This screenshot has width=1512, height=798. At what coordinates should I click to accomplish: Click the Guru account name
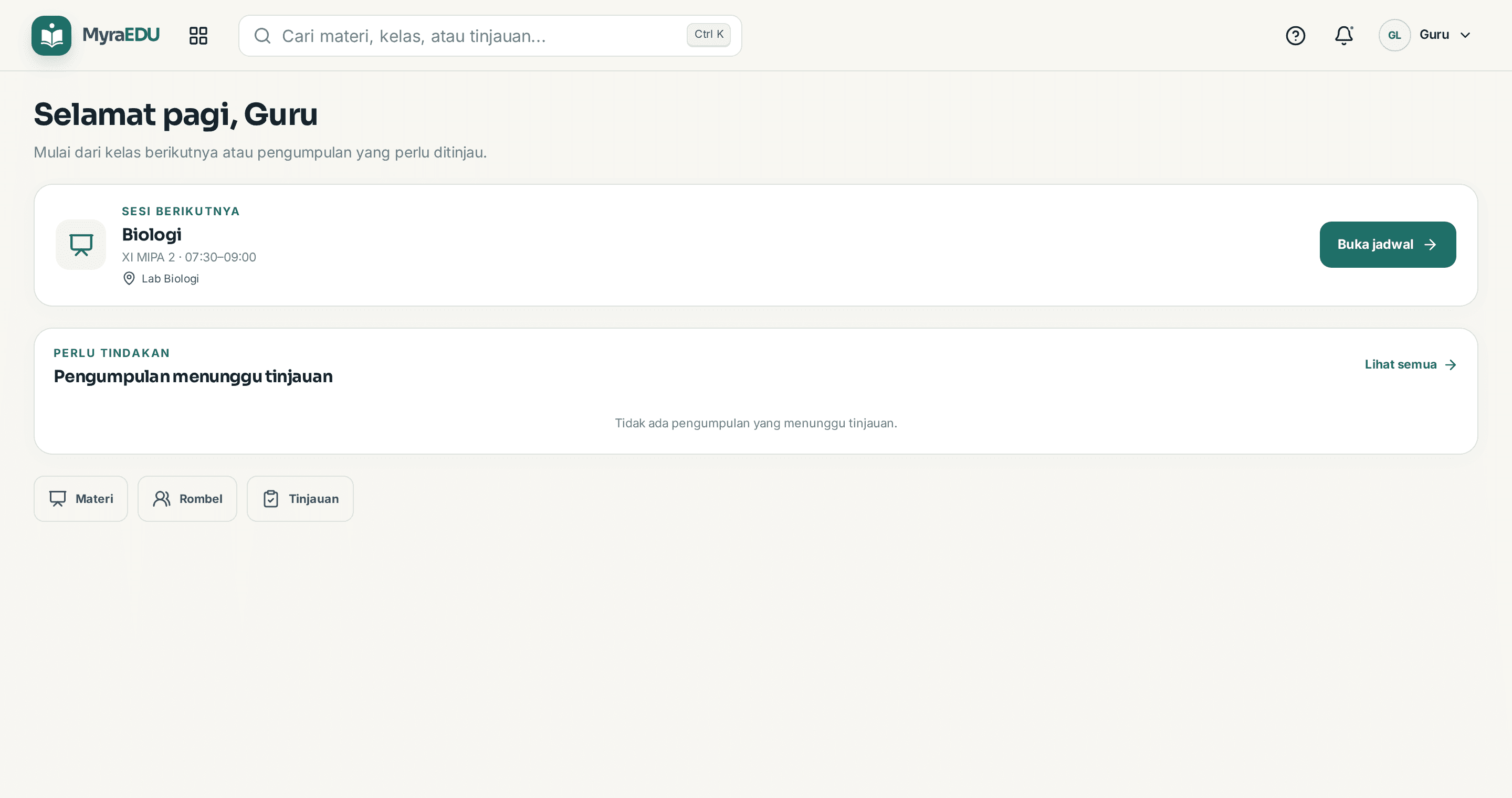(1434, 35)
